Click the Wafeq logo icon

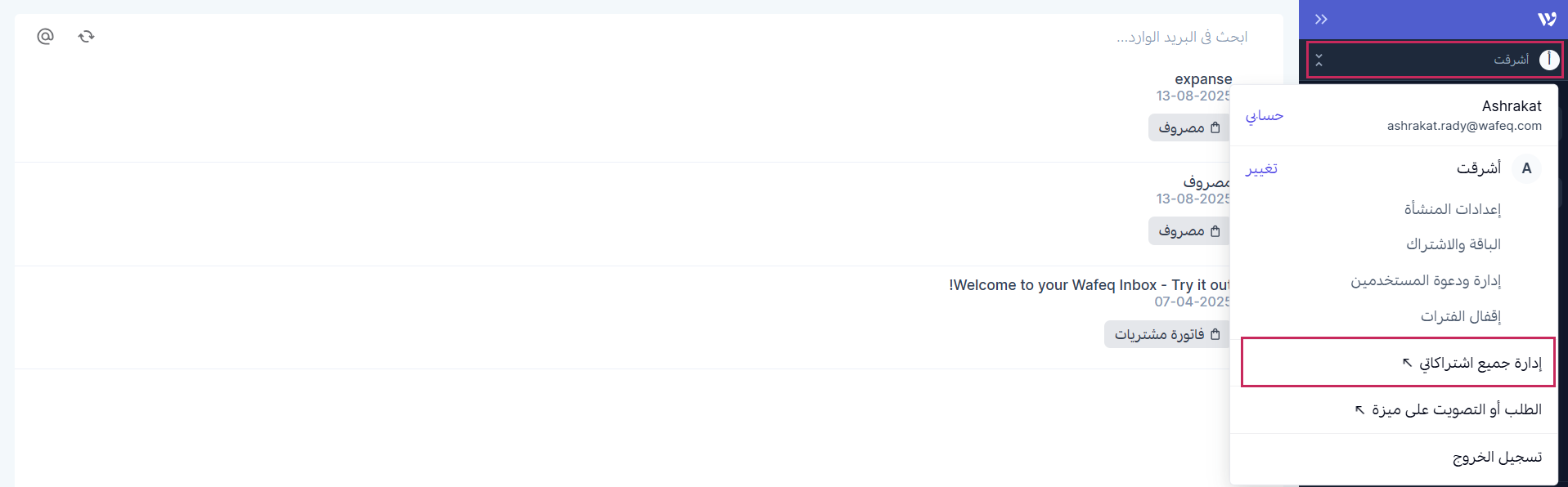1547,20
